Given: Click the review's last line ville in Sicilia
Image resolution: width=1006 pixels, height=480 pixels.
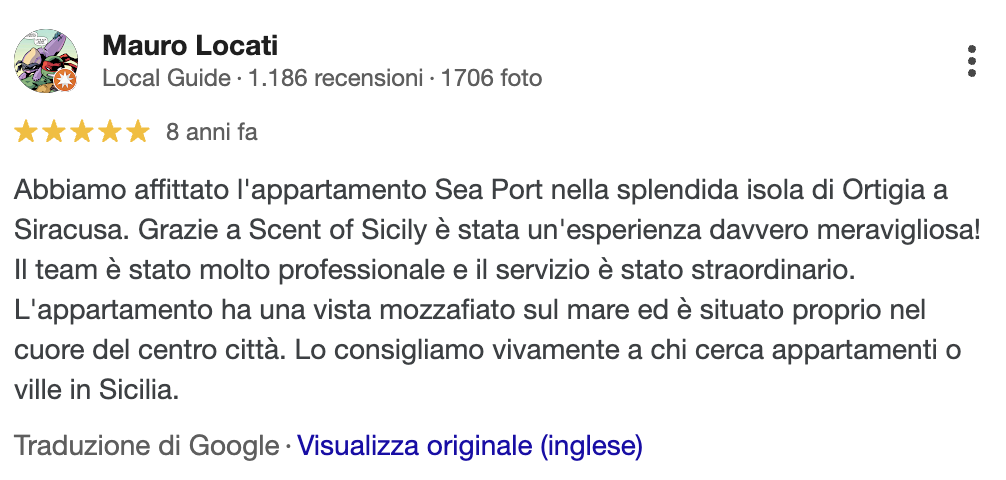Looking at the screenshot, I should click(96, 390).
